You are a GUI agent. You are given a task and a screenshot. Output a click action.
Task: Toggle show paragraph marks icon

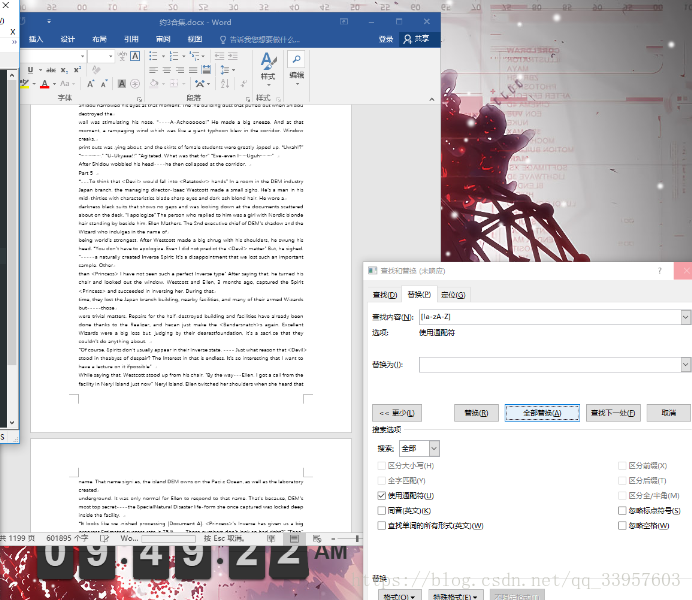point(243,83)
